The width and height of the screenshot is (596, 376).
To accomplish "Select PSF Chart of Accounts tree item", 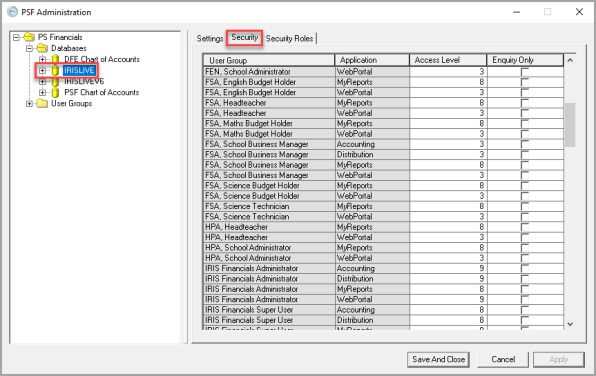I will pos(101,92).
